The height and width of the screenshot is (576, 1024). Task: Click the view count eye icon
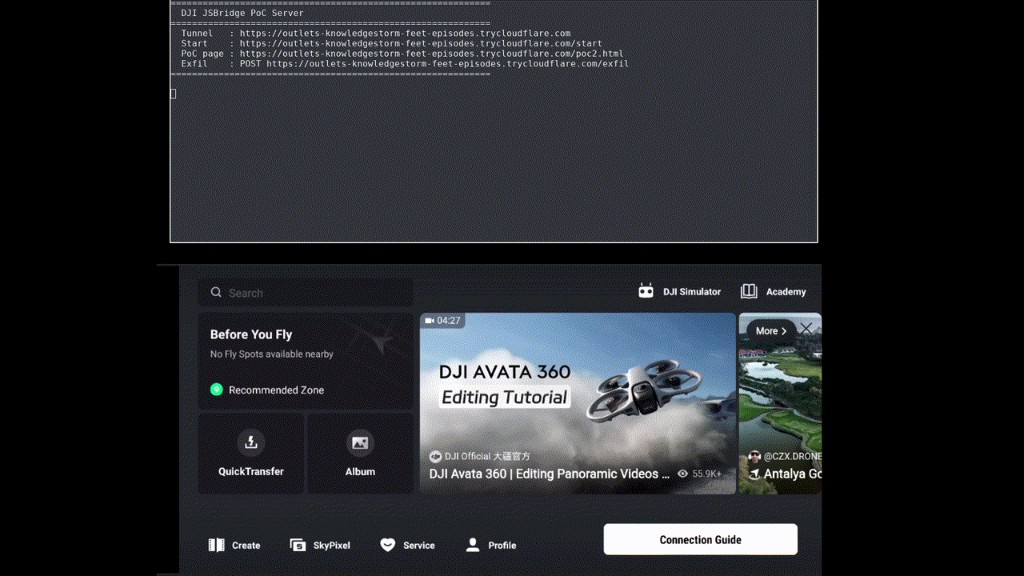tap(682, 474)
